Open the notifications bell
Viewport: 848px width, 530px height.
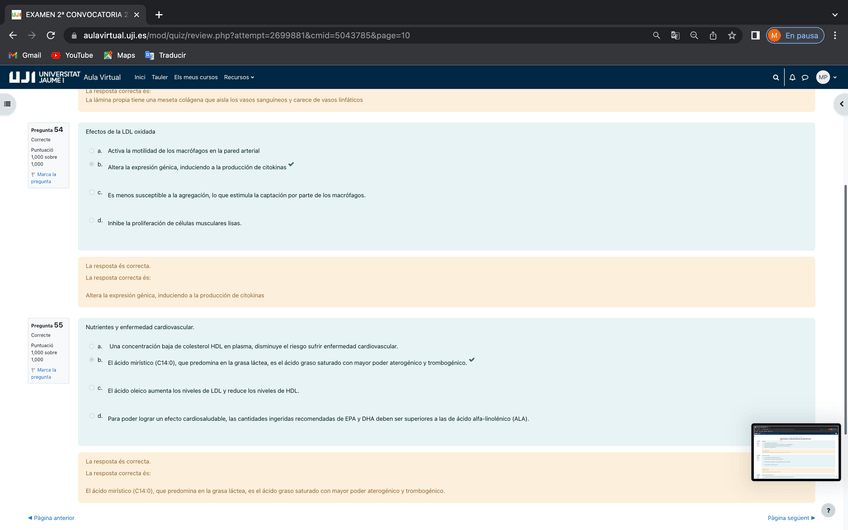792,77
